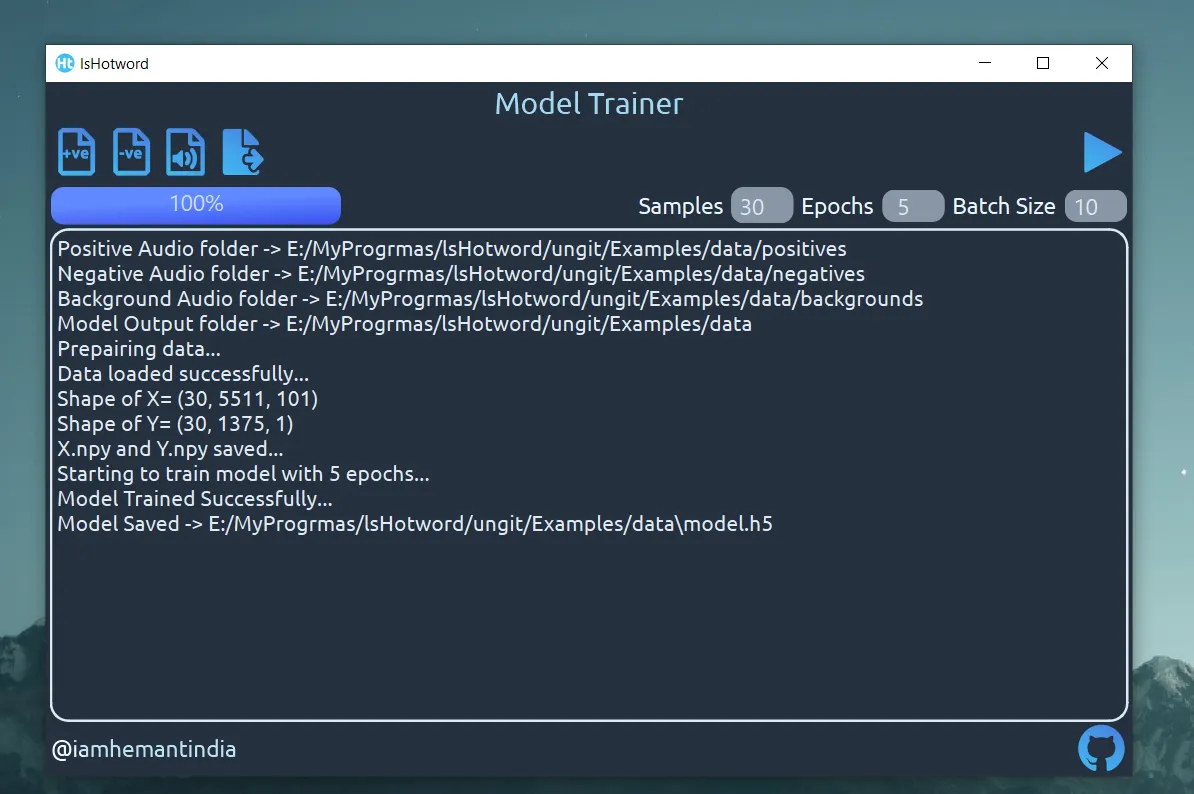Screen dimensions: 1194x794
Task: Start training with the blue play button
Action: [1102, 152]
